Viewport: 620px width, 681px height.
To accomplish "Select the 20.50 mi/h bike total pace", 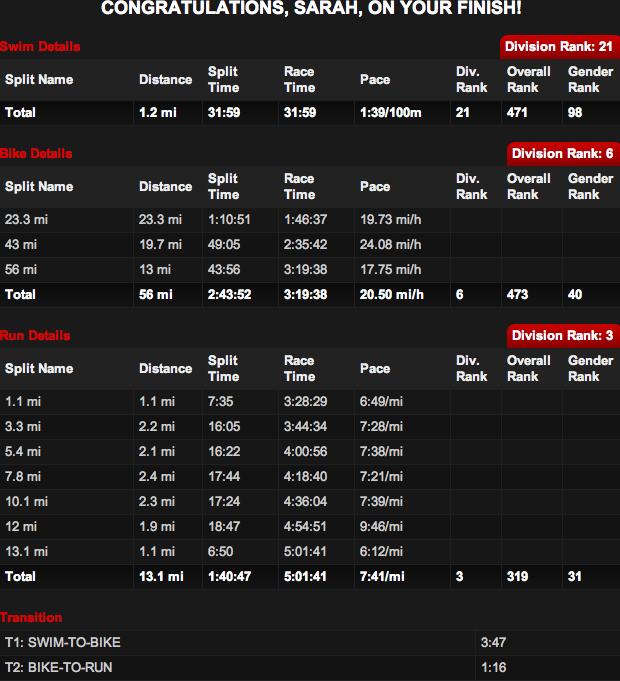I will tap(392, 295).
